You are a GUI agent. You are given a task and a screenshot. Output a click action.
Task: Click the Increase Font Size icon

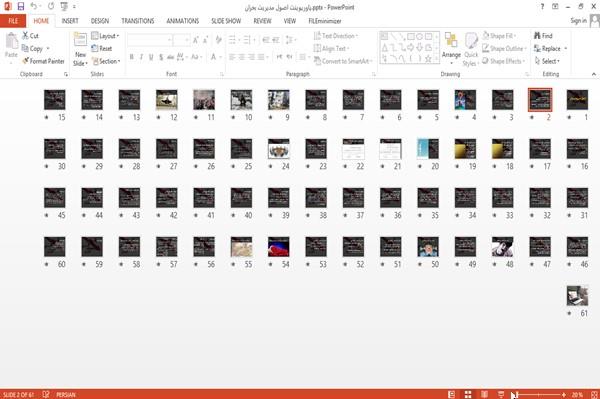coord(196,40)
